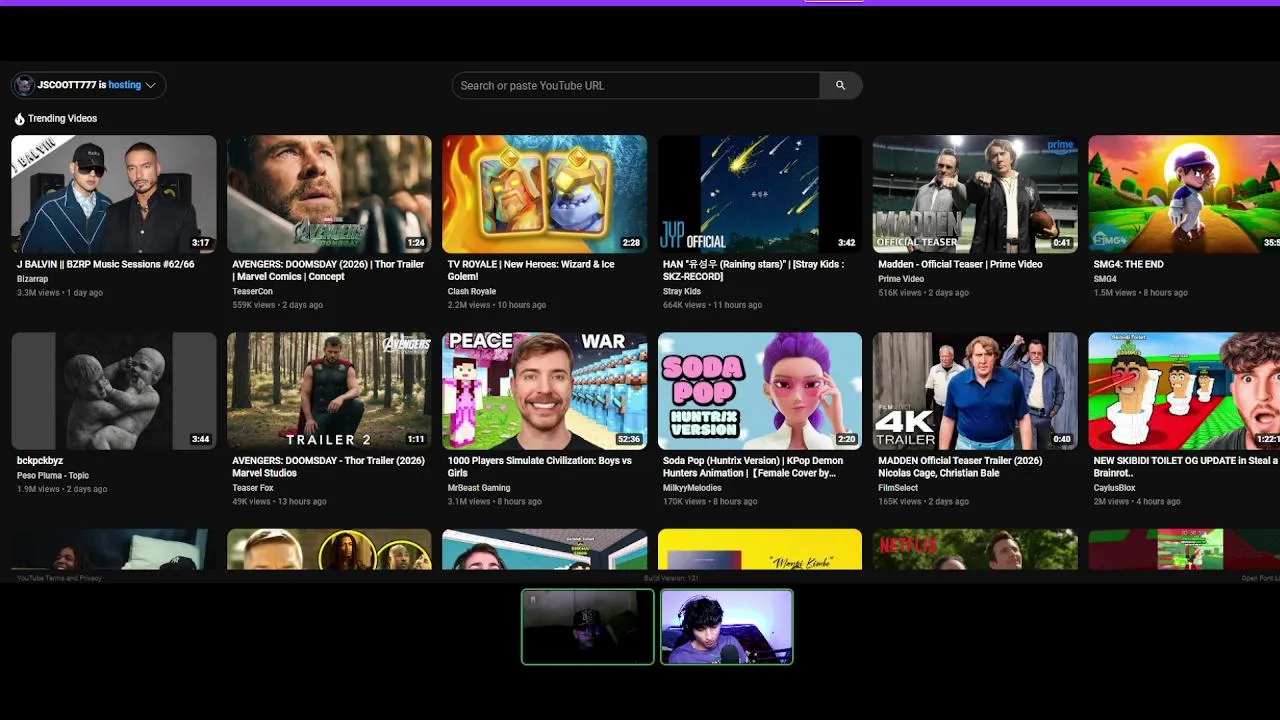
Task: Click title 'J BALVIN || BZRP Music Sessions #62/66'
Action: click(x=106, y=265)
